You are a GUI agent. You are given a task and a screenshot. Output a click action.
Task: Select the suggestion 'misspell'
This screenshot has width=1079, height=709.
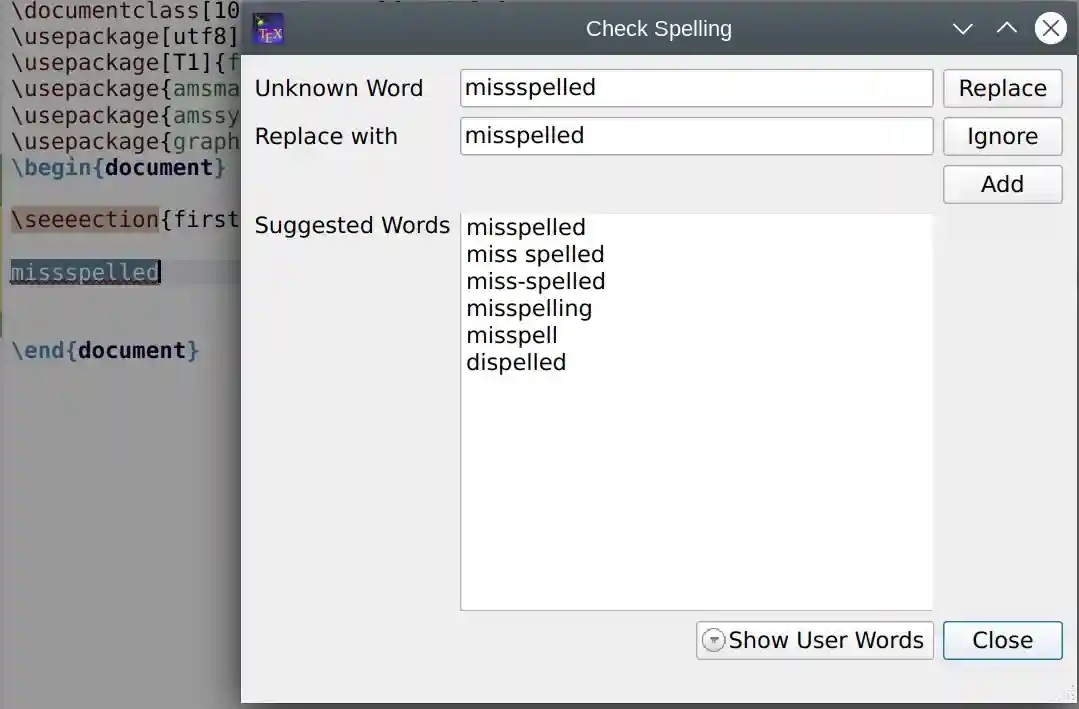click(512, 335)
